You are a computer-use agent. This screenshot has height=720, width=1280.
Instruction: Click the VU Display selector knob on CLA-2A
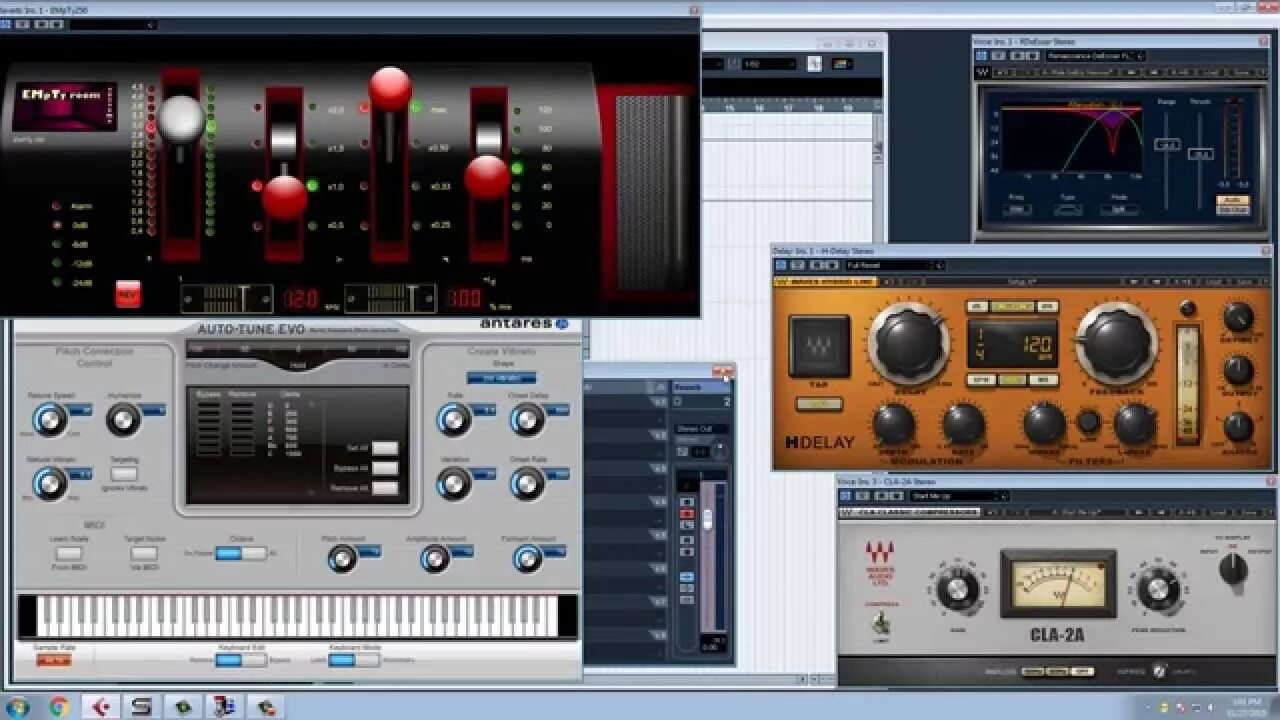point(1233,569)
